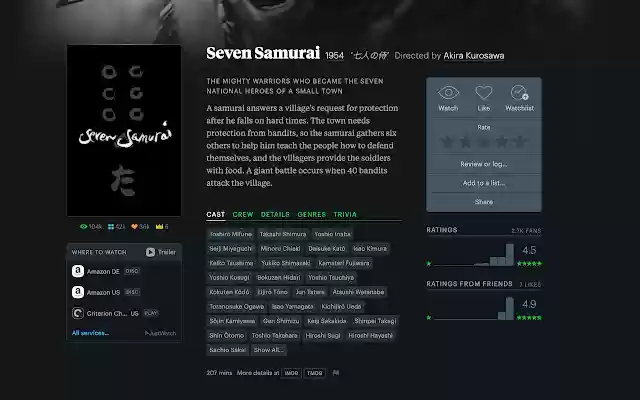Click the report flag icon
The image size is (640, 400).
point(336,373)
